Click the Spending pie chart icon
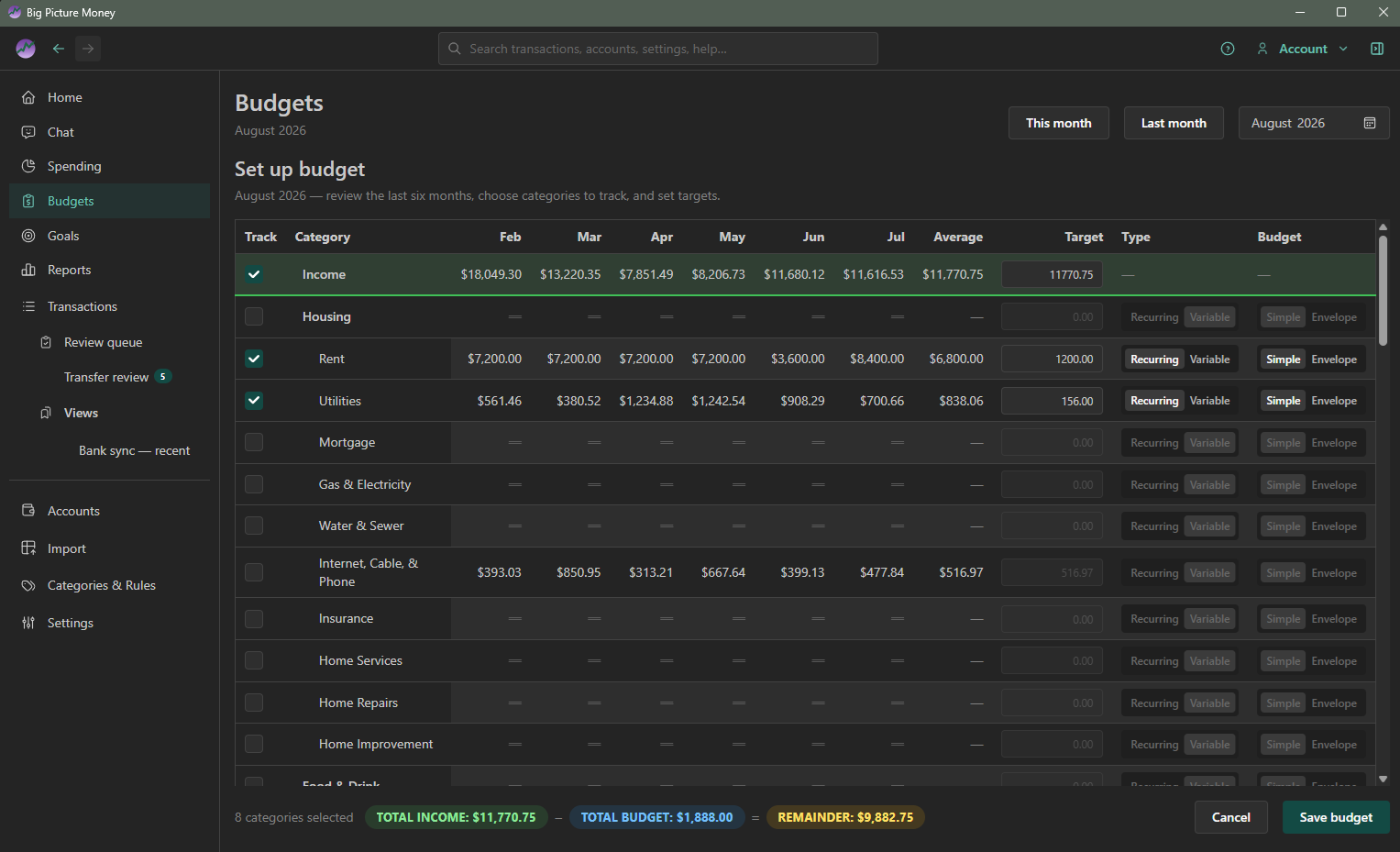This screenshot has width=1400, height=852. [28, 166]
